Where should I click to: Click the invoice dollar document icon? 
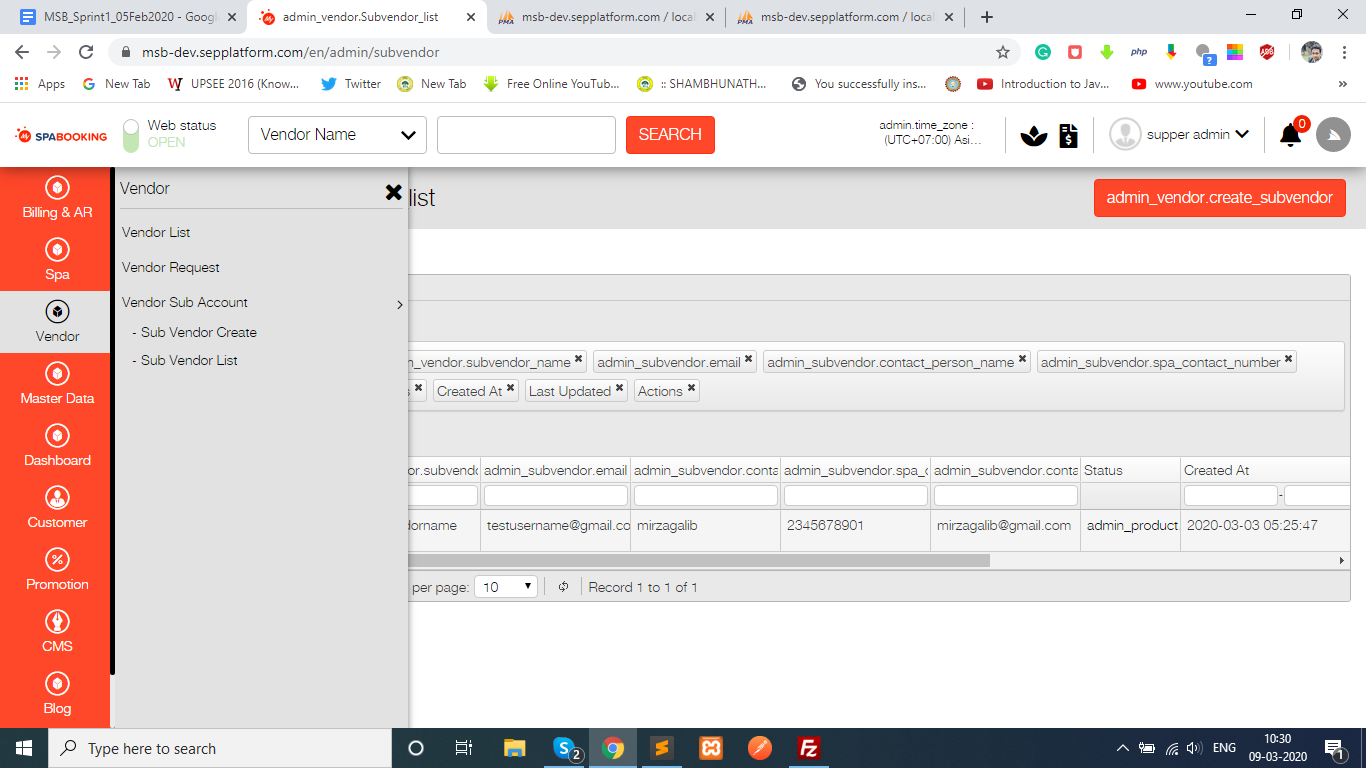point(1068,135)
